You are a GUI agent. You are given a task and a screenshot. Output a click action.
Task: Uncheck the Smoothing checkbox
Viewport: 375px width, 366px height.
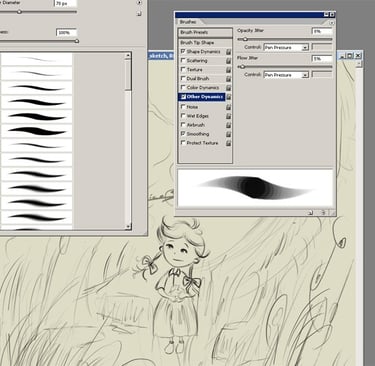click(x=183, y=134)
